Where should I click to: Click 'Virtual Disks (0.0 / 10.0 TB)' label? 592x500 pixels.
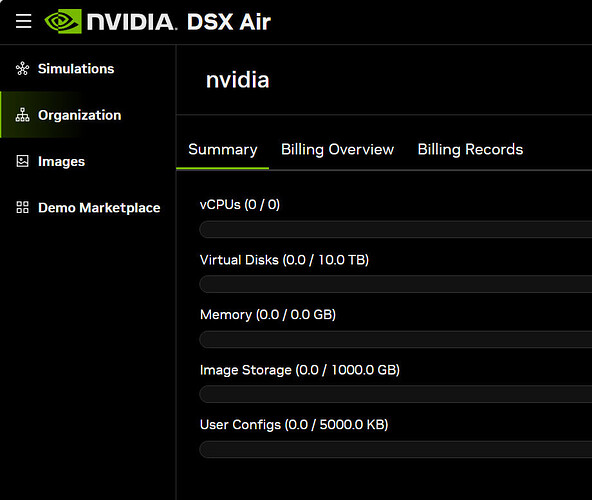[284, 260]
